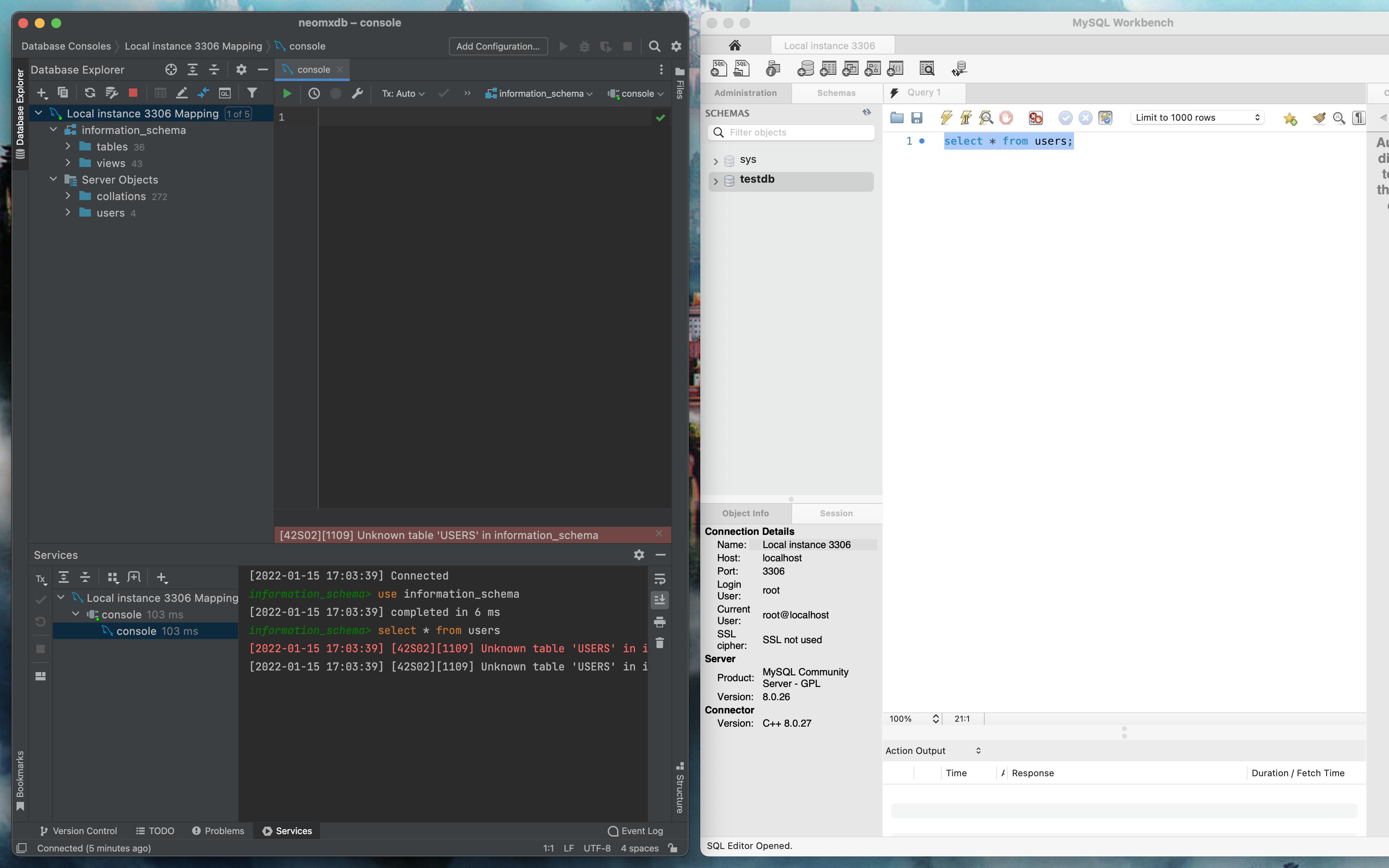Screen dimensions: 1389x868
Task: Click the IDE search magnifier icon at top right
Action: pos(654,46)
